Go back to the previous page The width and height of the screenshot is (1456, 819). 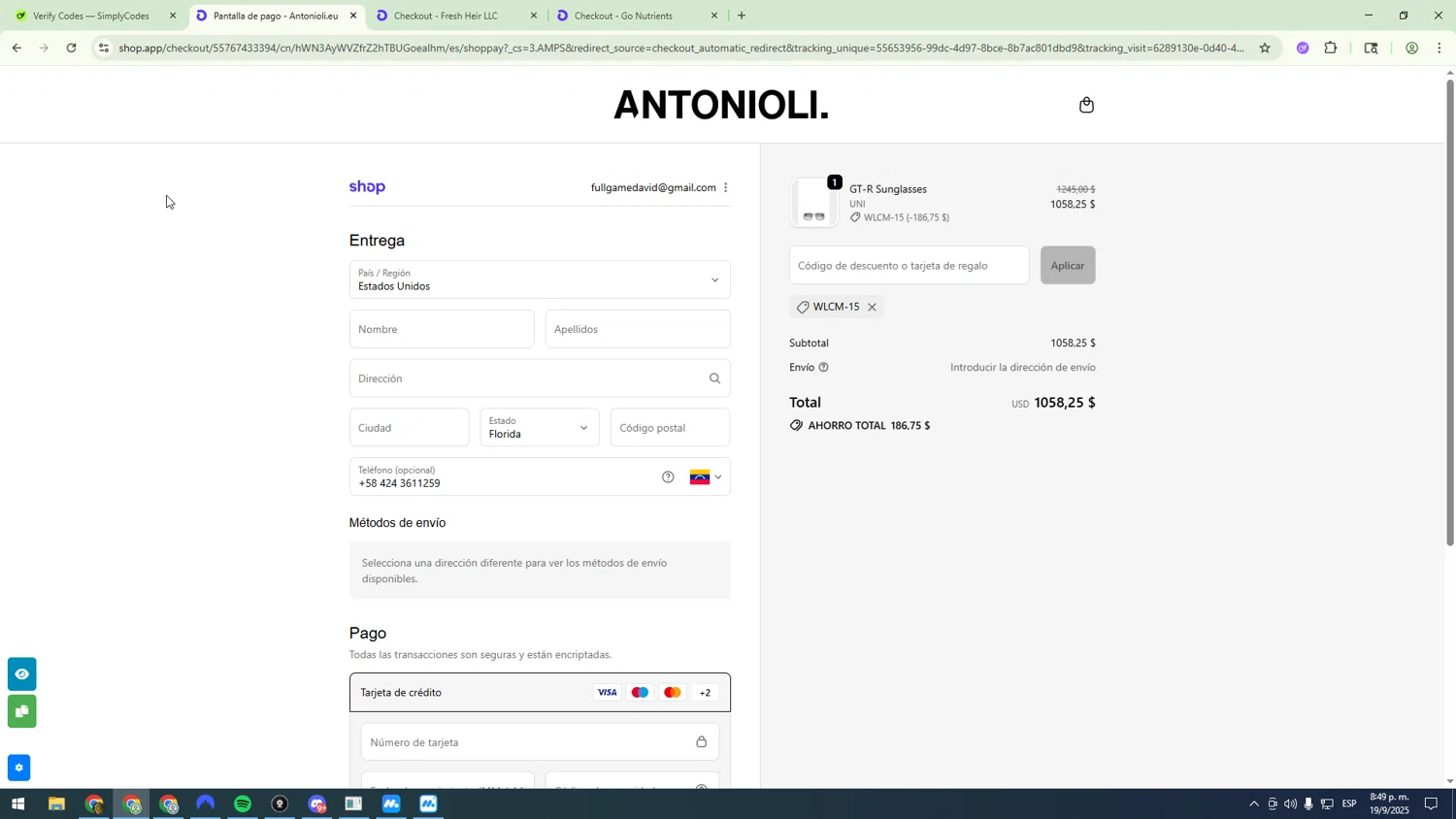pyautogui.click(x=17, y=48)
